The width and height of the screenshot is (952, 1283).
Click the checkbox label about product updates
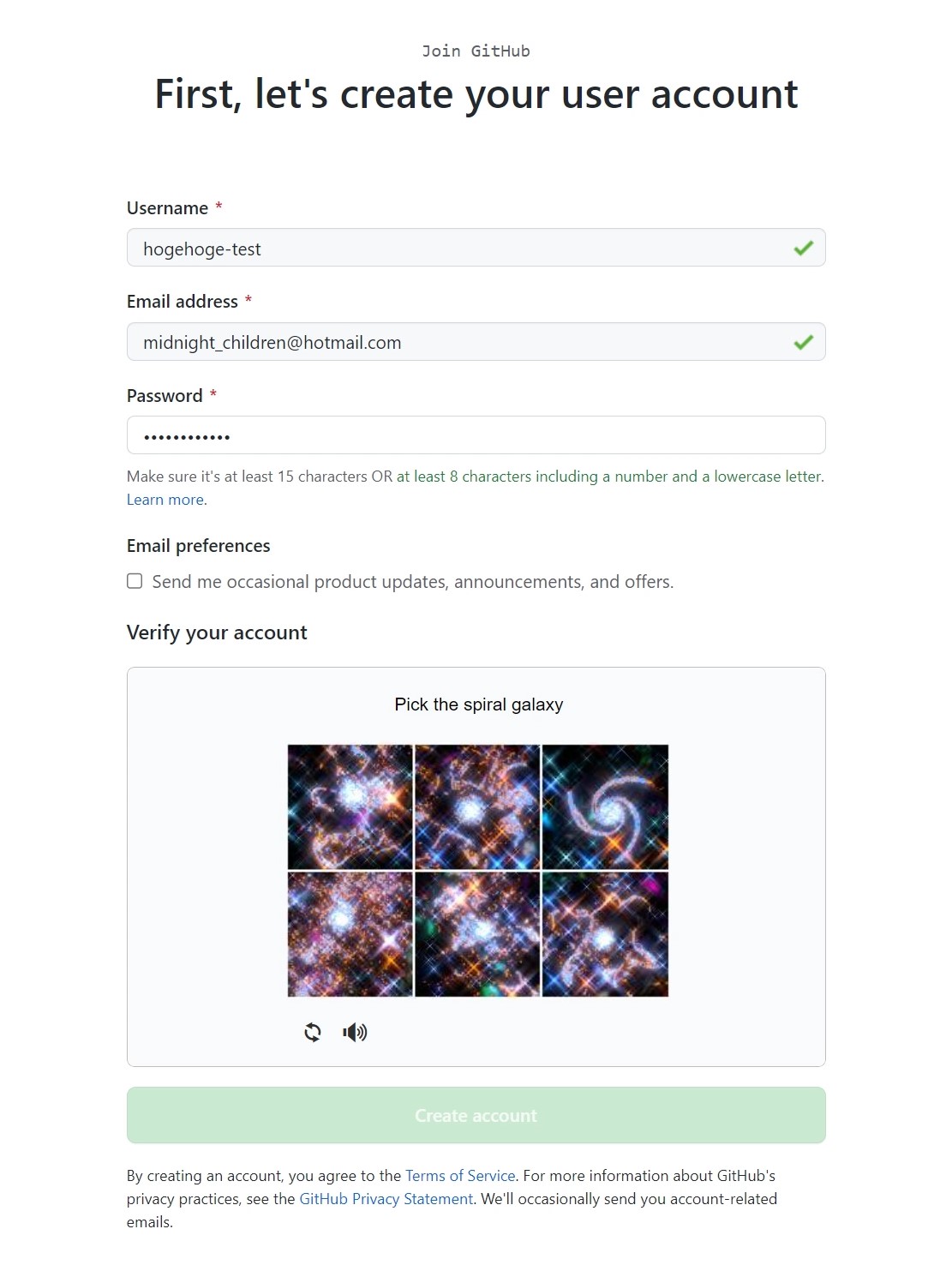click(x=413, y=582)
